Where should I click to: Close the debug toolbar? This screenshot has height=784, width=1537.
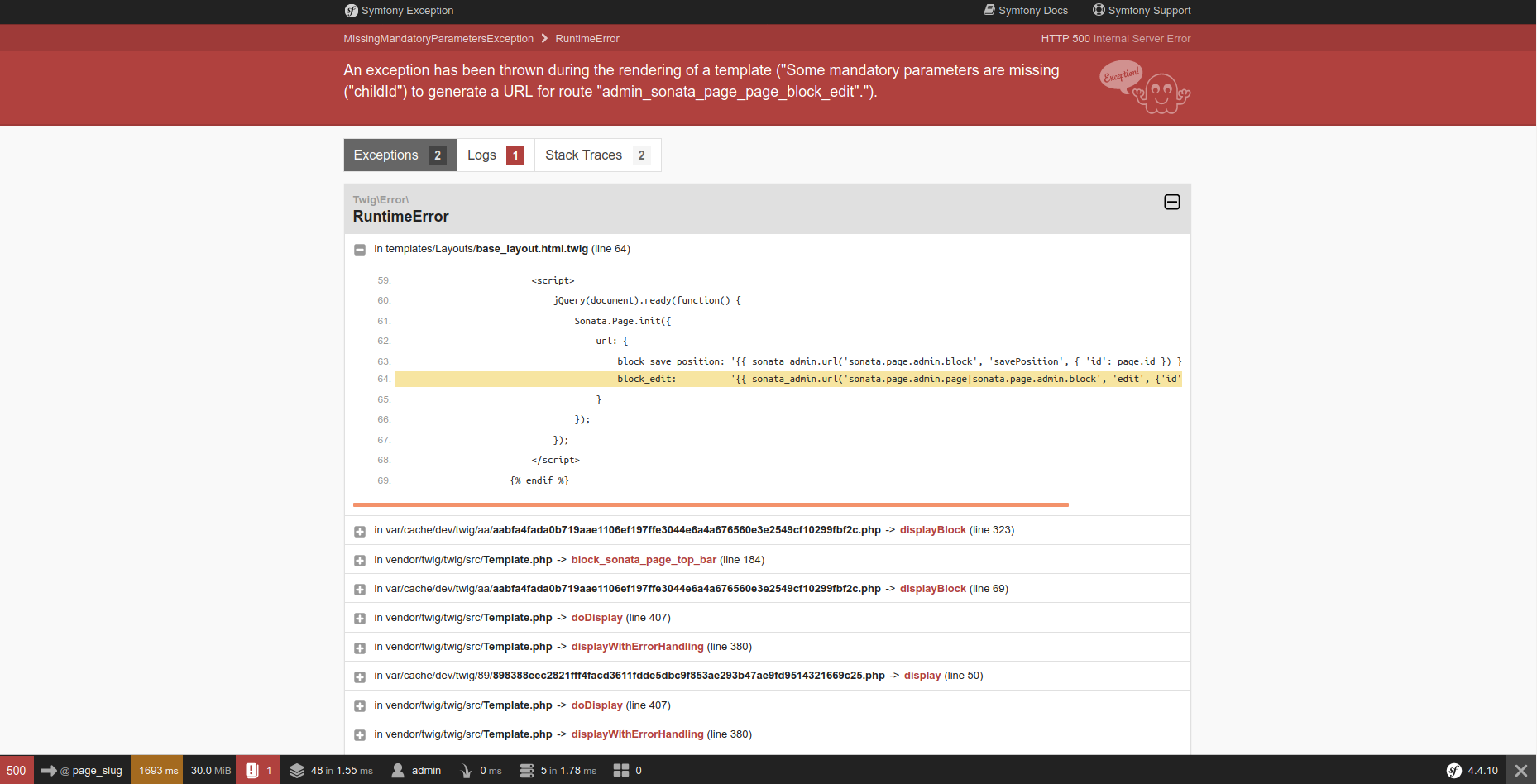pyautogui.click(x=1521, y=770)
